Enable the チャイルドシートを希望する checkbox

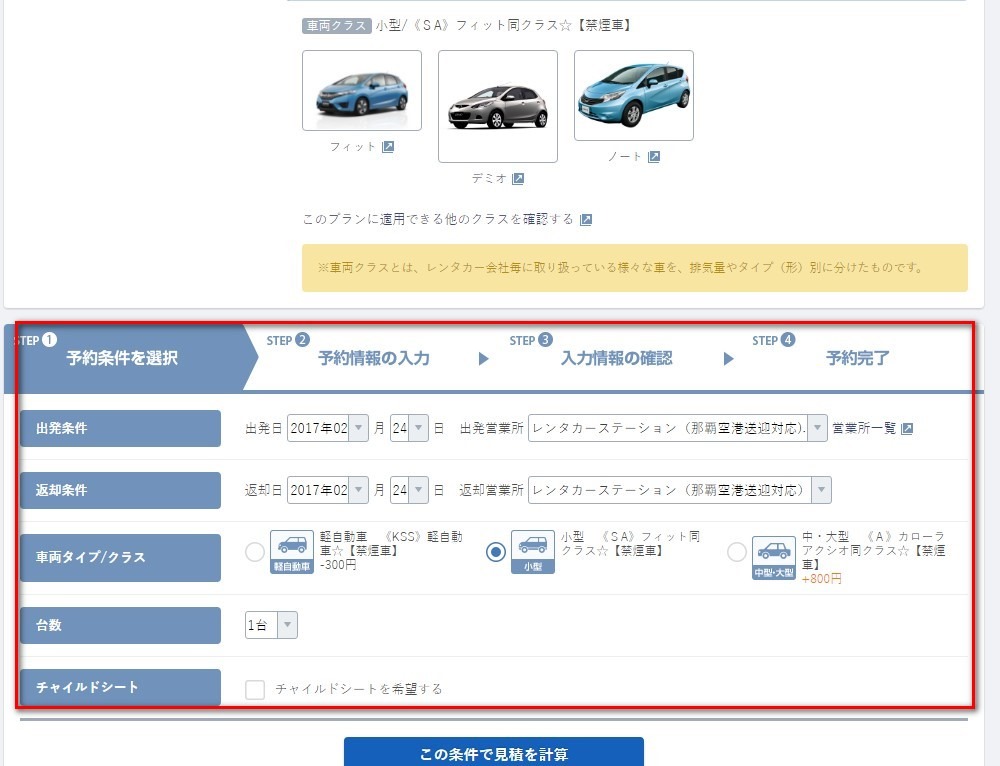coord(255,689)
